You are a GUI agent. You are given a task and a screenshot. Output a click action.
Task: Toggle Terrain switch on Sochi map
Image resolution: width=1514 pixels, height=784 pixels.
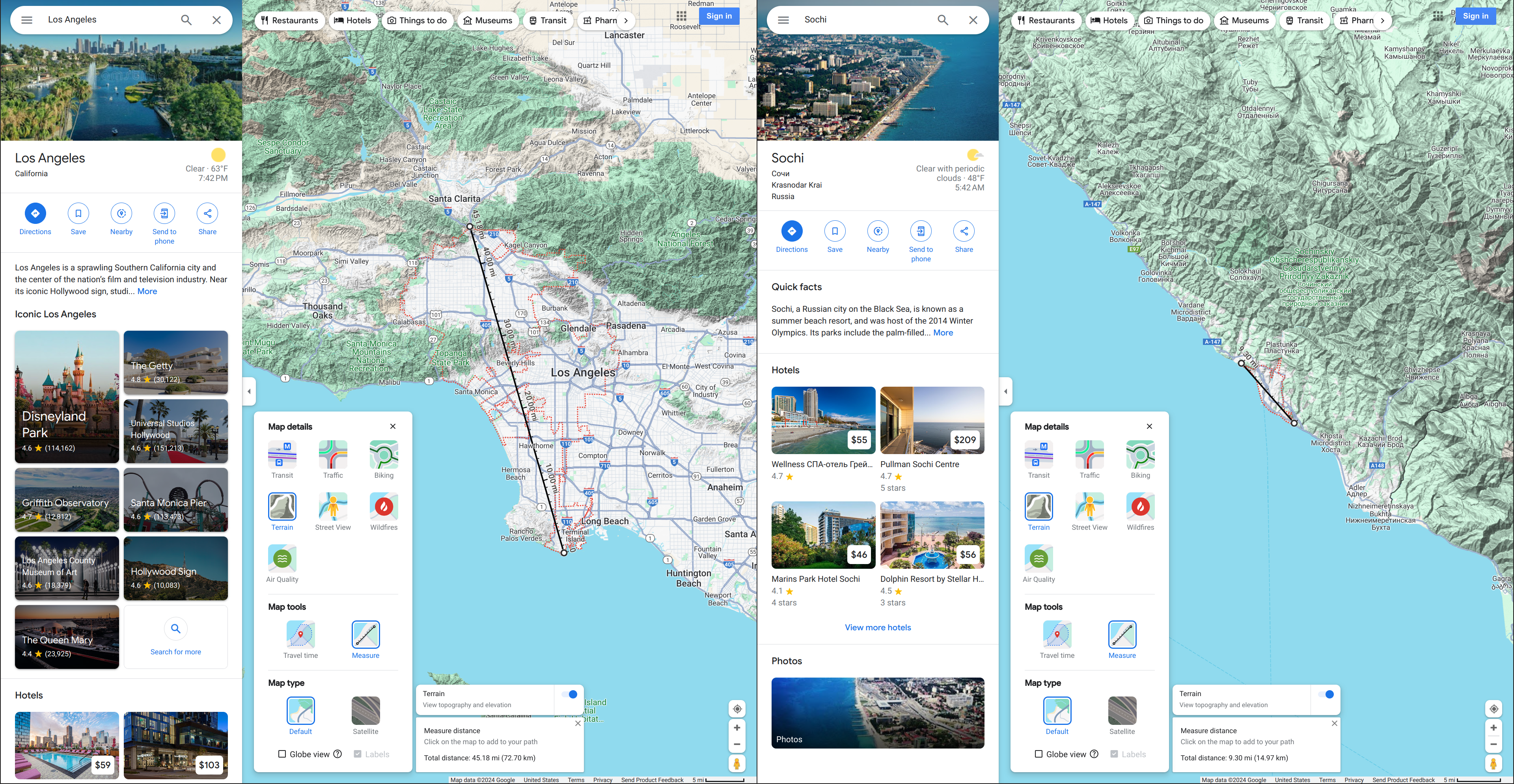[1326, 694]
